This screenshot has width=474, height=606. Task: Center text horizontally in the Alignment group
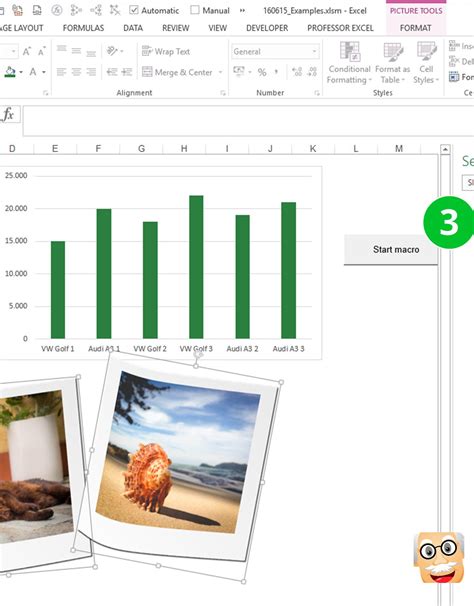point(76,72)
